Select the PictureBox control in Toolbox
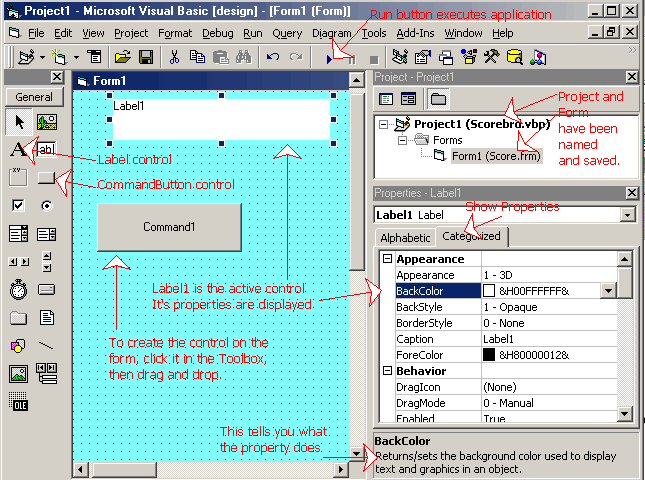The height and width of the screenshot is (480, 645). point(47,122)
